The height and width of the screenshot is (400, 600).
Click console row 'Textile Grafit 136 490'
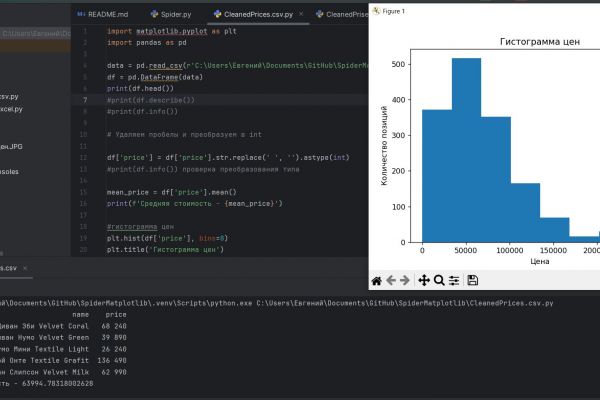[x=63, y=361]
